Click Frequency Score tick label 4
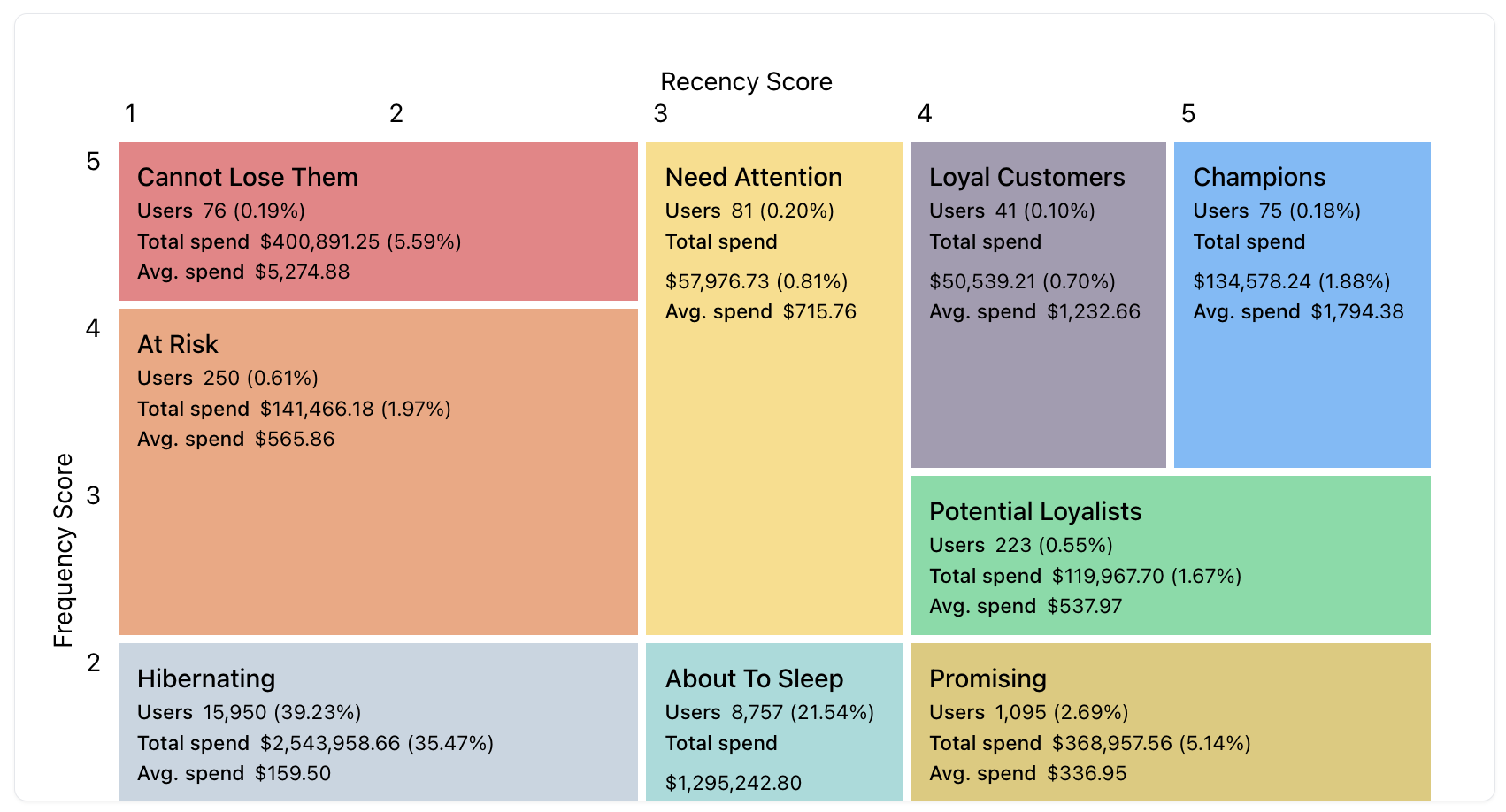This screenshot has height=812, width=1506. (x=93, y=329)
